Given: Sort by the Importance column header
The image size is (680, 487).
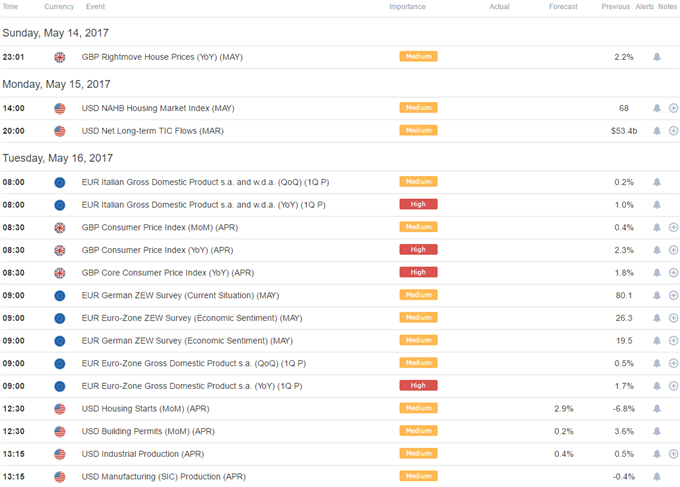Looking at the screenshot, I should pyautogui.click(x=407, y=7).
